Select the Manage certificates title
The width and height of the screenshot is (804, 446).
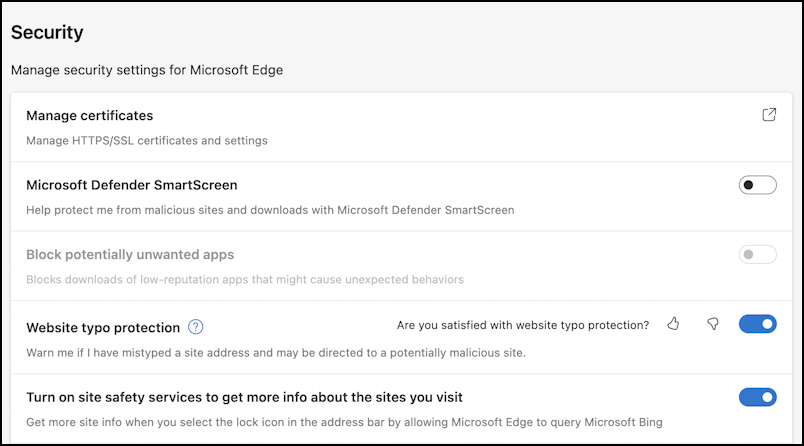click(x=89, y=116)
